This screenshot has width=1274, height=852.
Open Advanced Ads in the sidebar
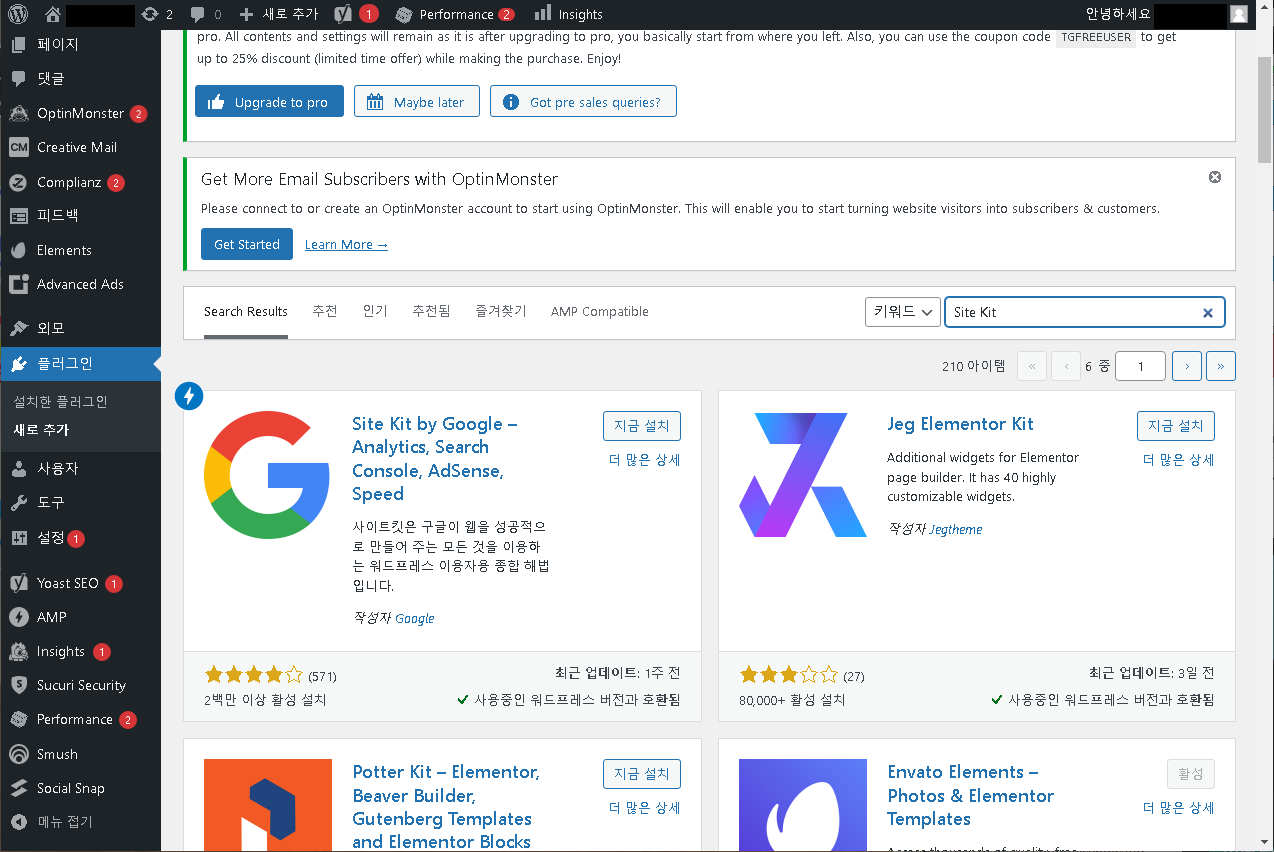(80, 284)
